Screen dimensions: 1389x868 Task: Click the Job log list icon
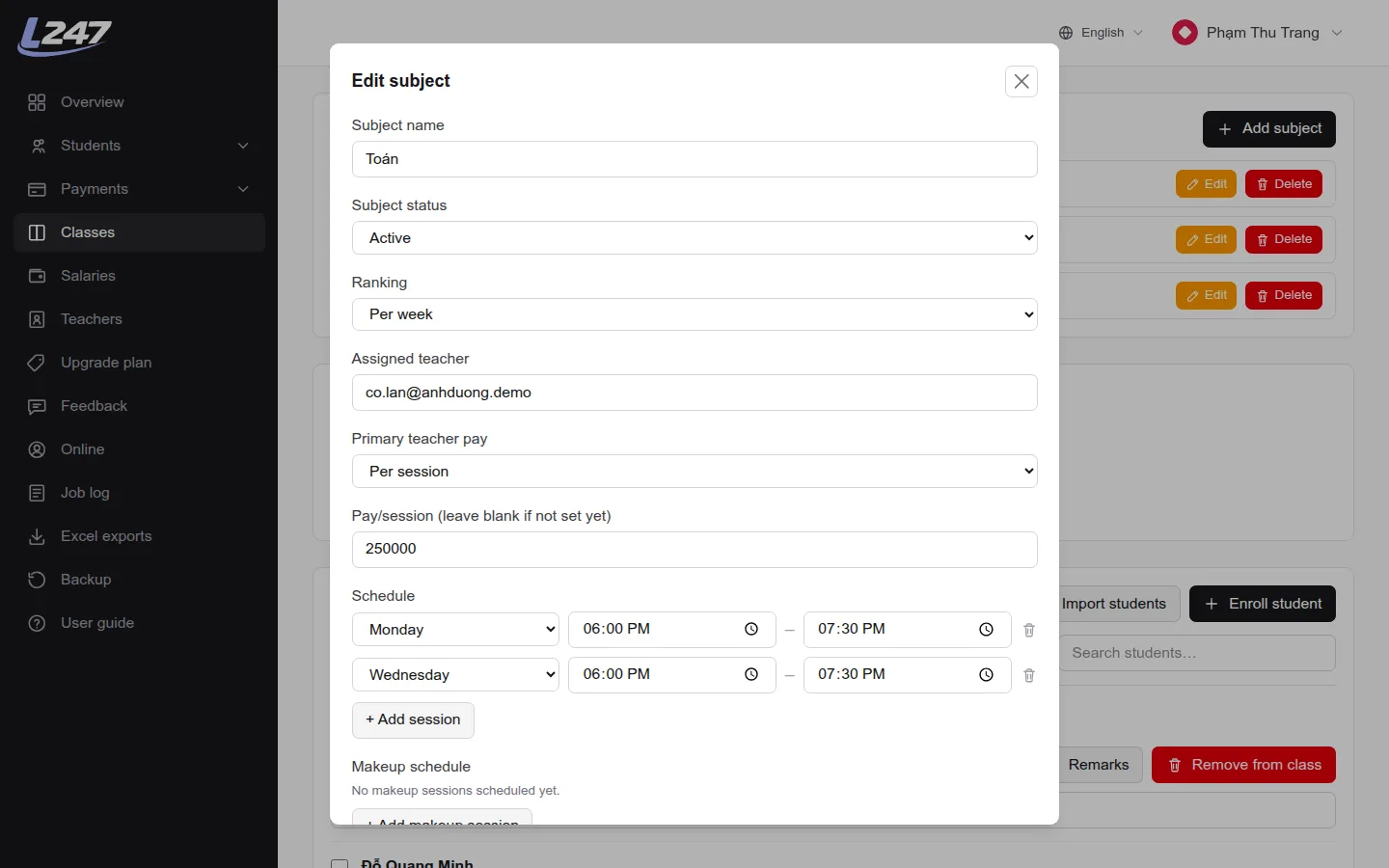point(37,493)
